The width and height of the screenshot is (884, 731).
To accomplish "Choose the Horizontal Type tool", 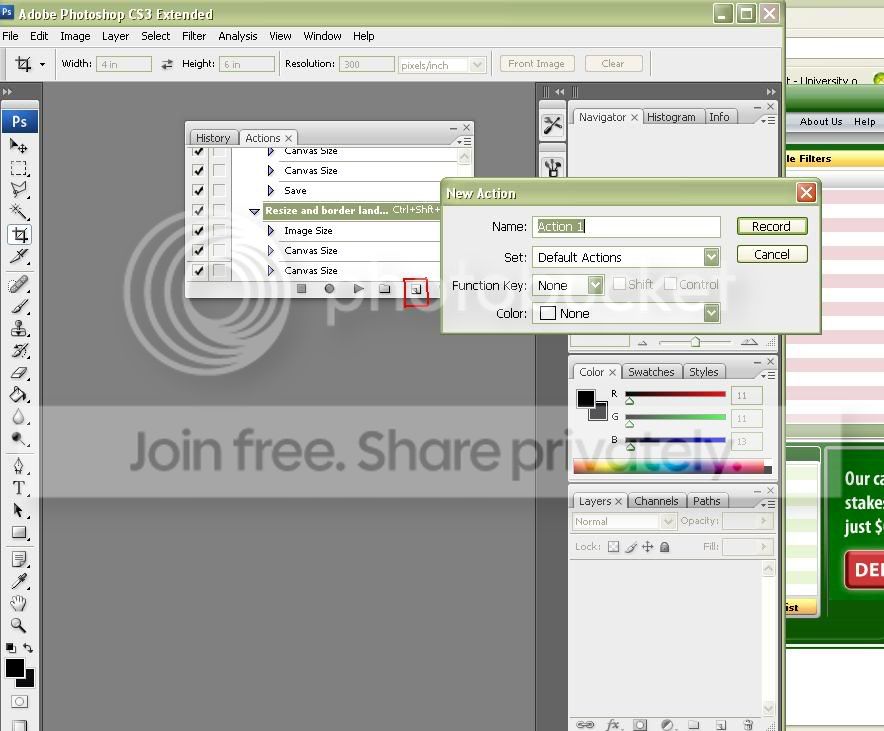I will coord(19,488).
